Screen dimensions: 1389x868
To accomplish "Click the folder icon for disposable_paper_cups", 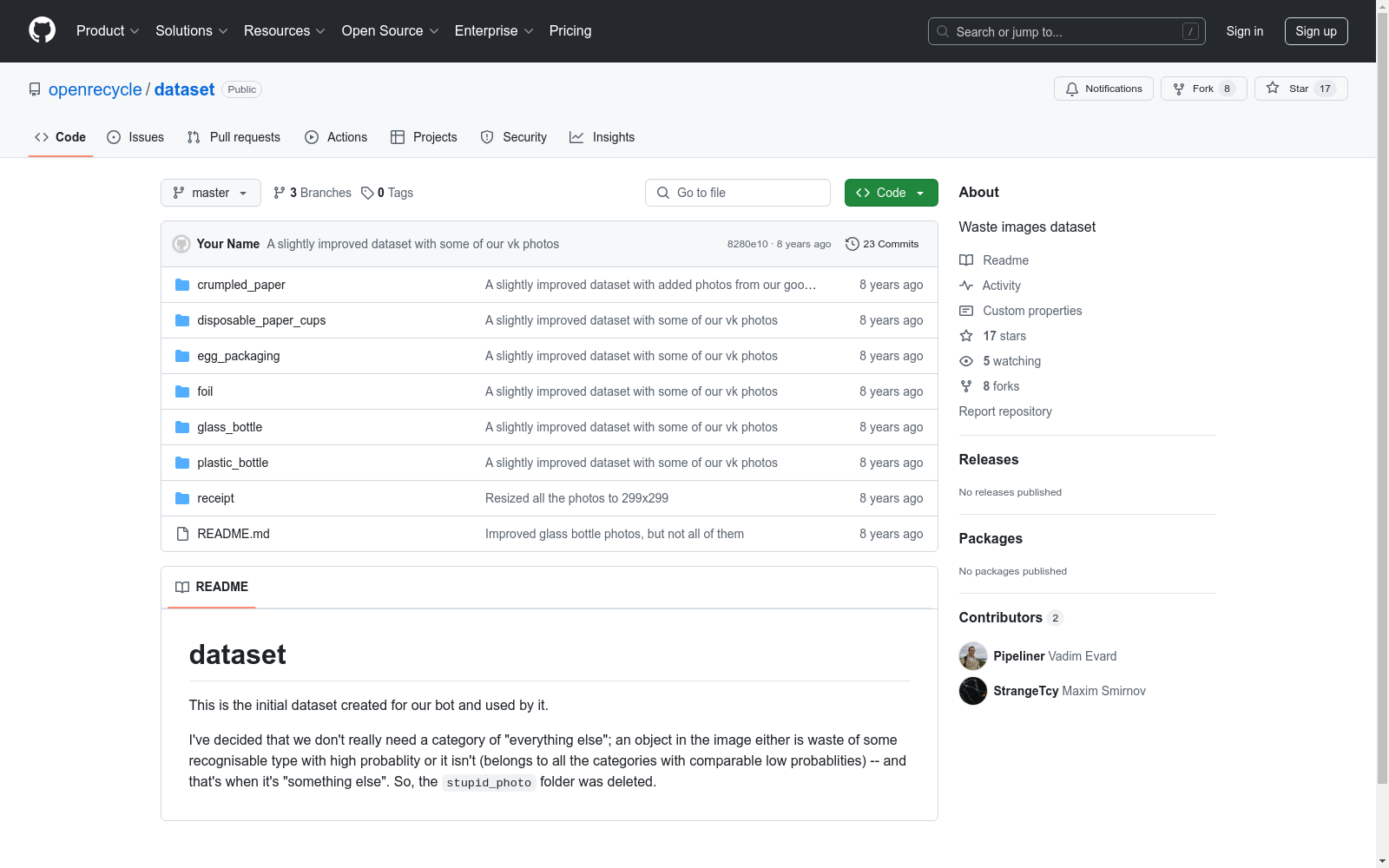I will (182, 320).
